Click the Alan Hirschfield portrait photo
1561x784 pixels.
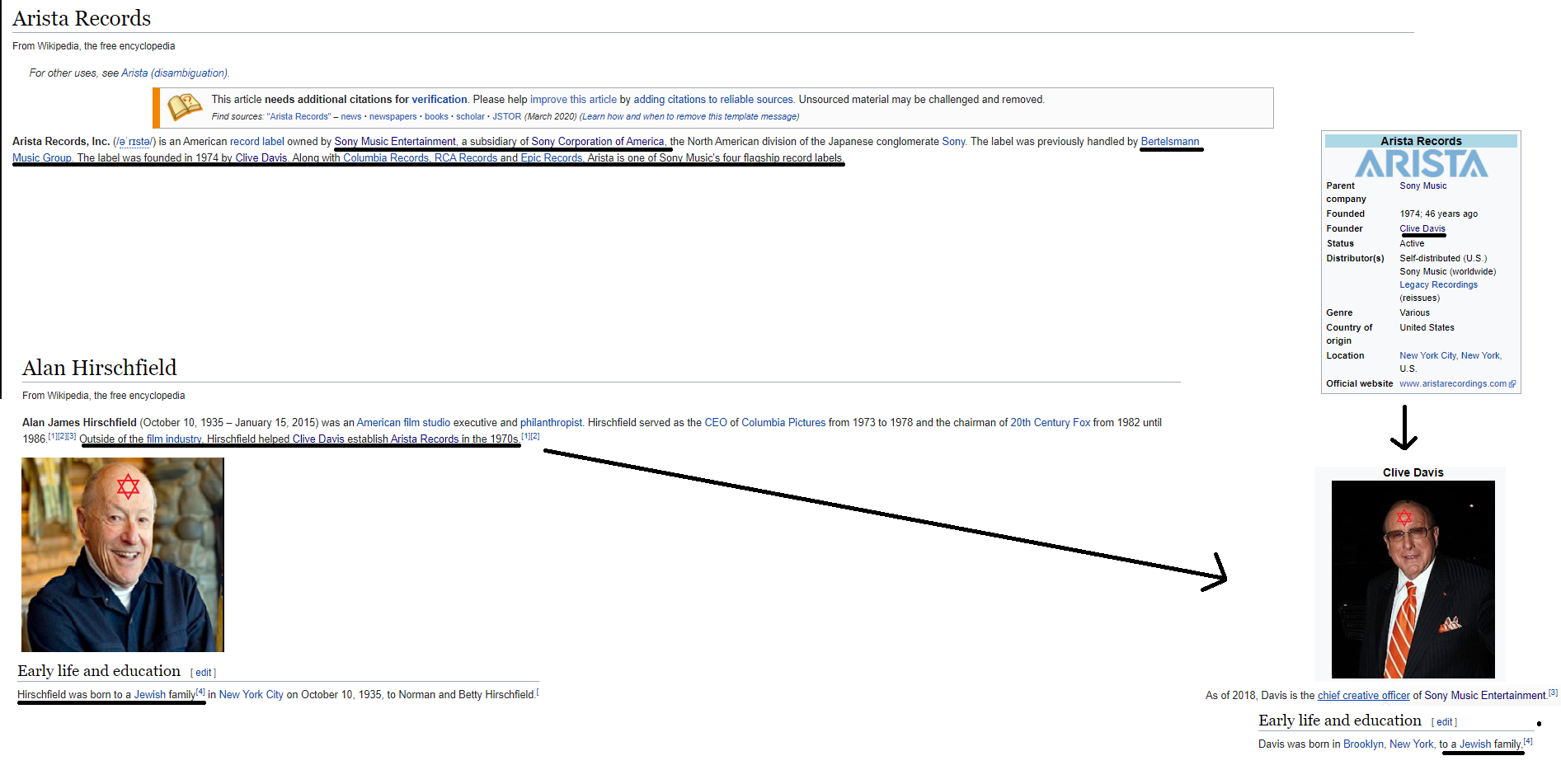[x=123, y=555]
